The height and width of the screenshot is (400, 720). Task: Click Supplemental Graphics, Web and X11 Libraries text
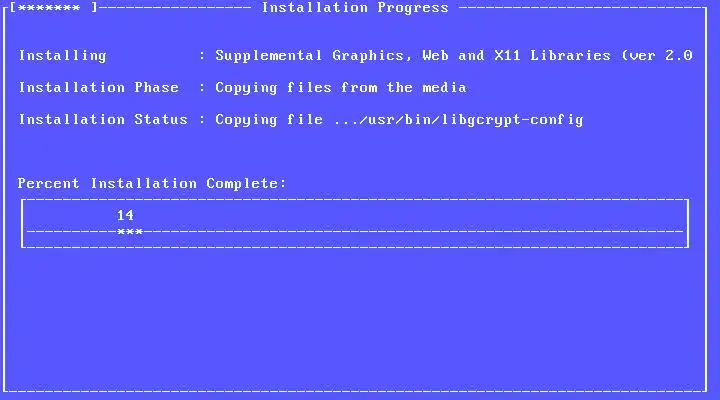pos(413,56)
